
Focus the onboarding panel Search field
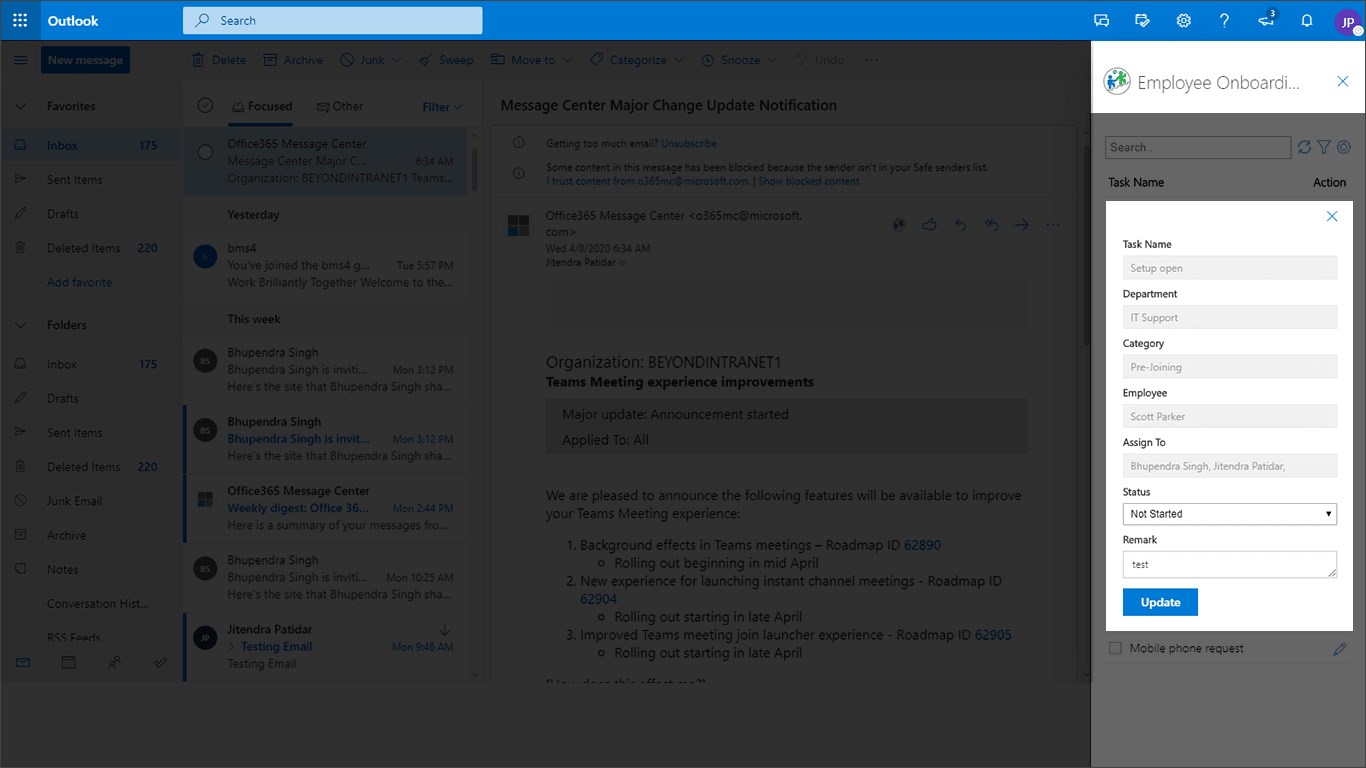(1198, 147)
